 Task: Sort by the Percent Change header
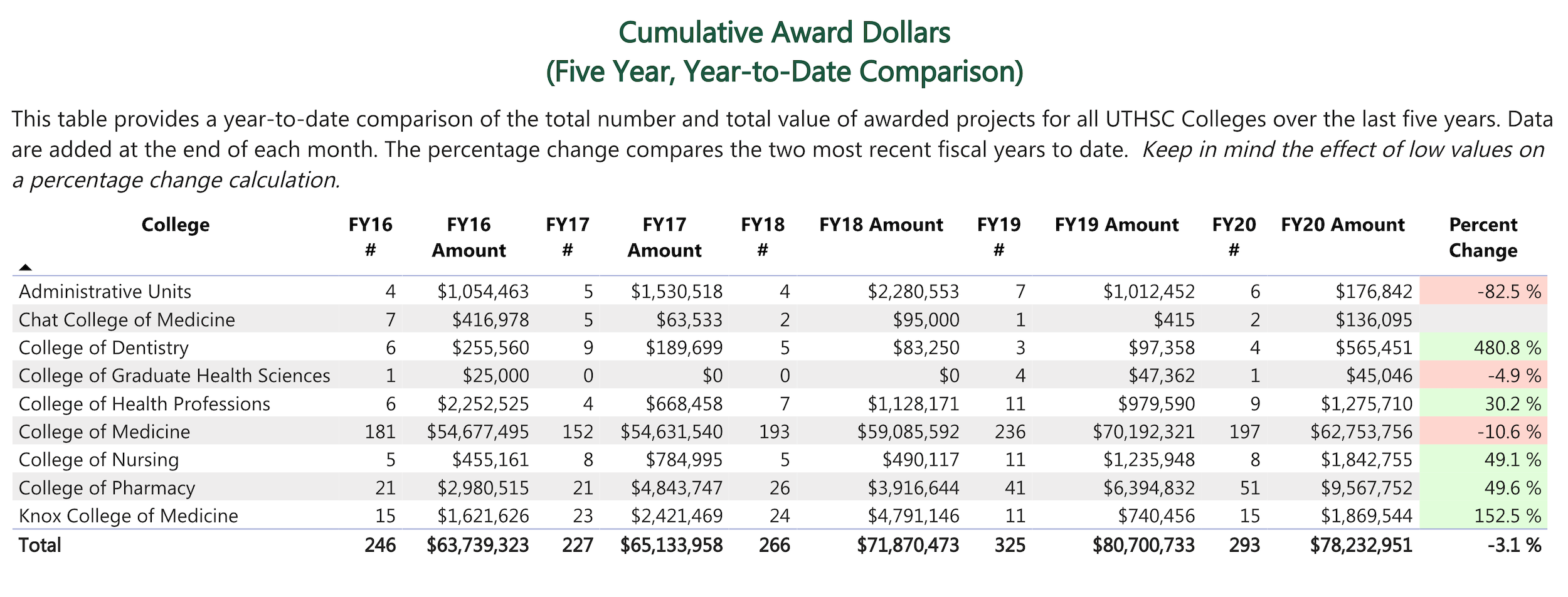click(x=1483, y=237)
